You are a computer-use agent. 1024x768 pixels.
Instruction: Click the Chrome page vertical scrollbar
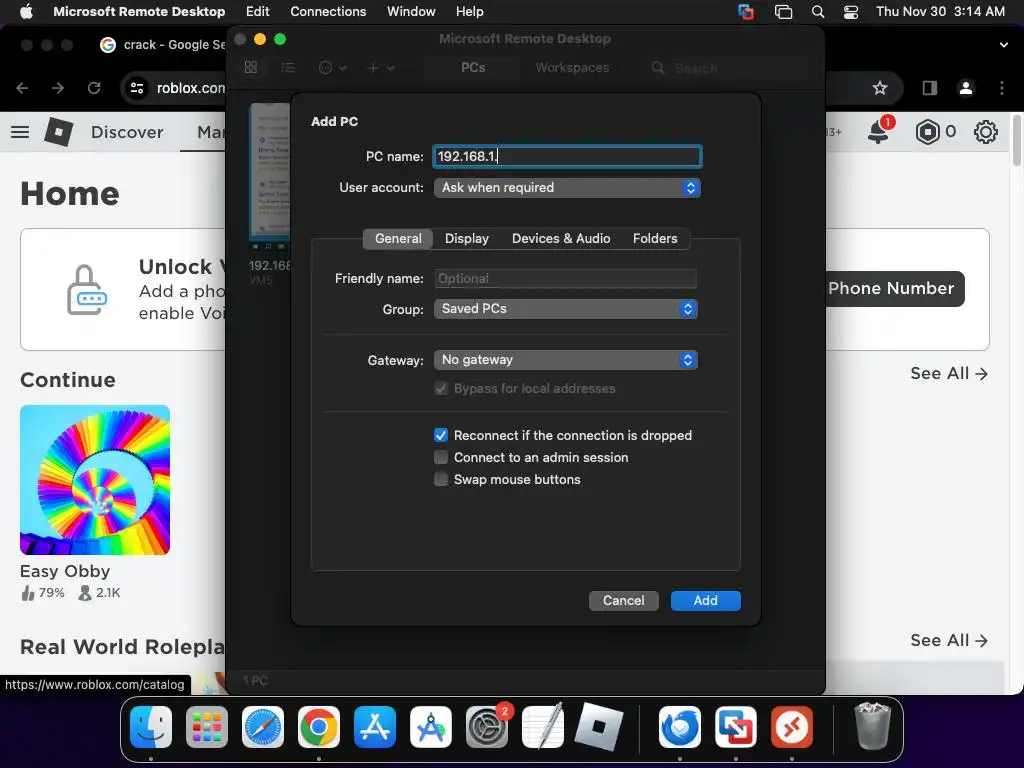[1017, 142]
